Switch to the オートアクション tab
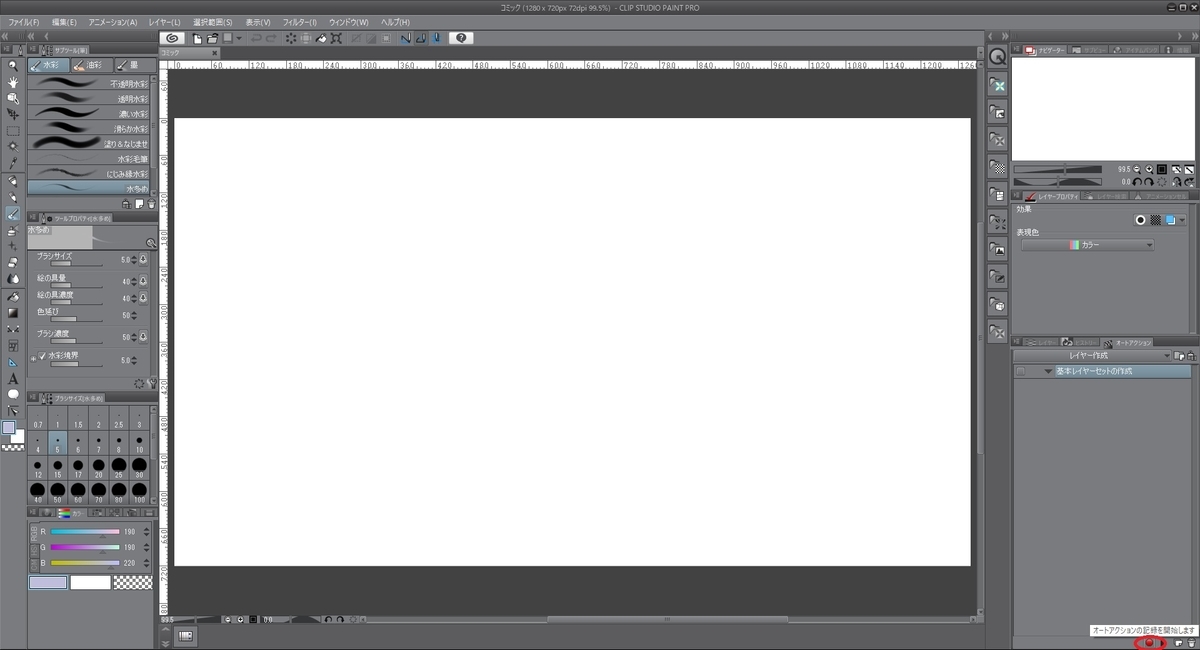The height and width of the screenshot is (650, 1200). pyautogui.click(x=1128, y=342)
